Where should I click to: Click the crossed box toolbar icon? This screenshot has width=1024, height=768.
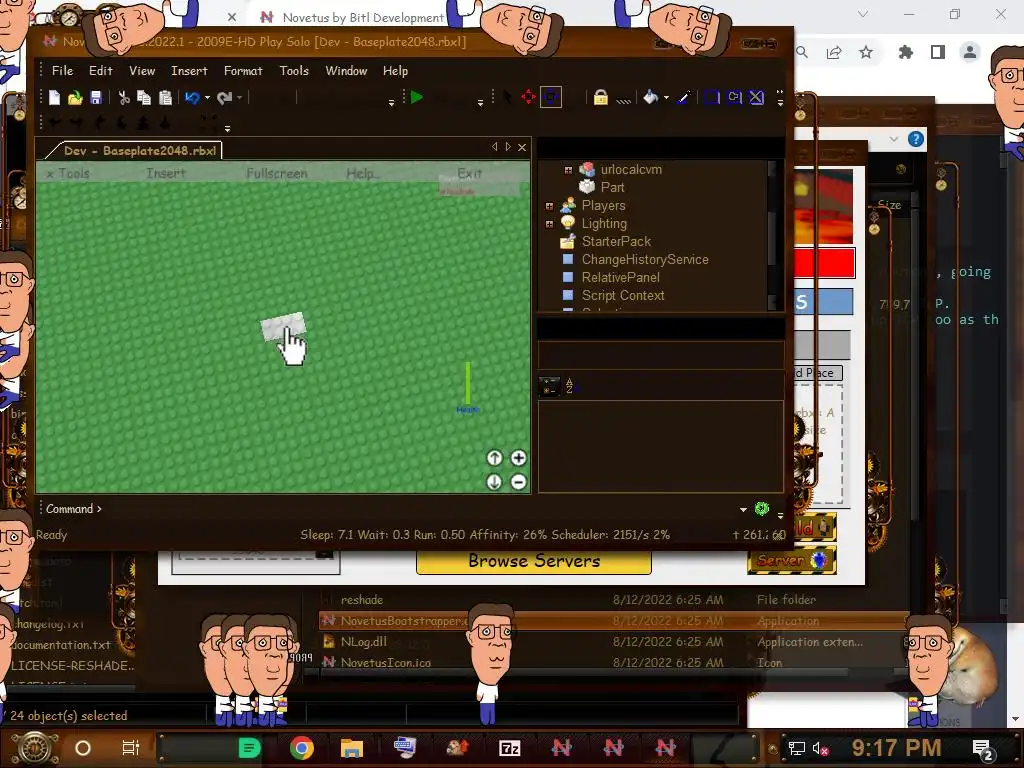(756, 98)
